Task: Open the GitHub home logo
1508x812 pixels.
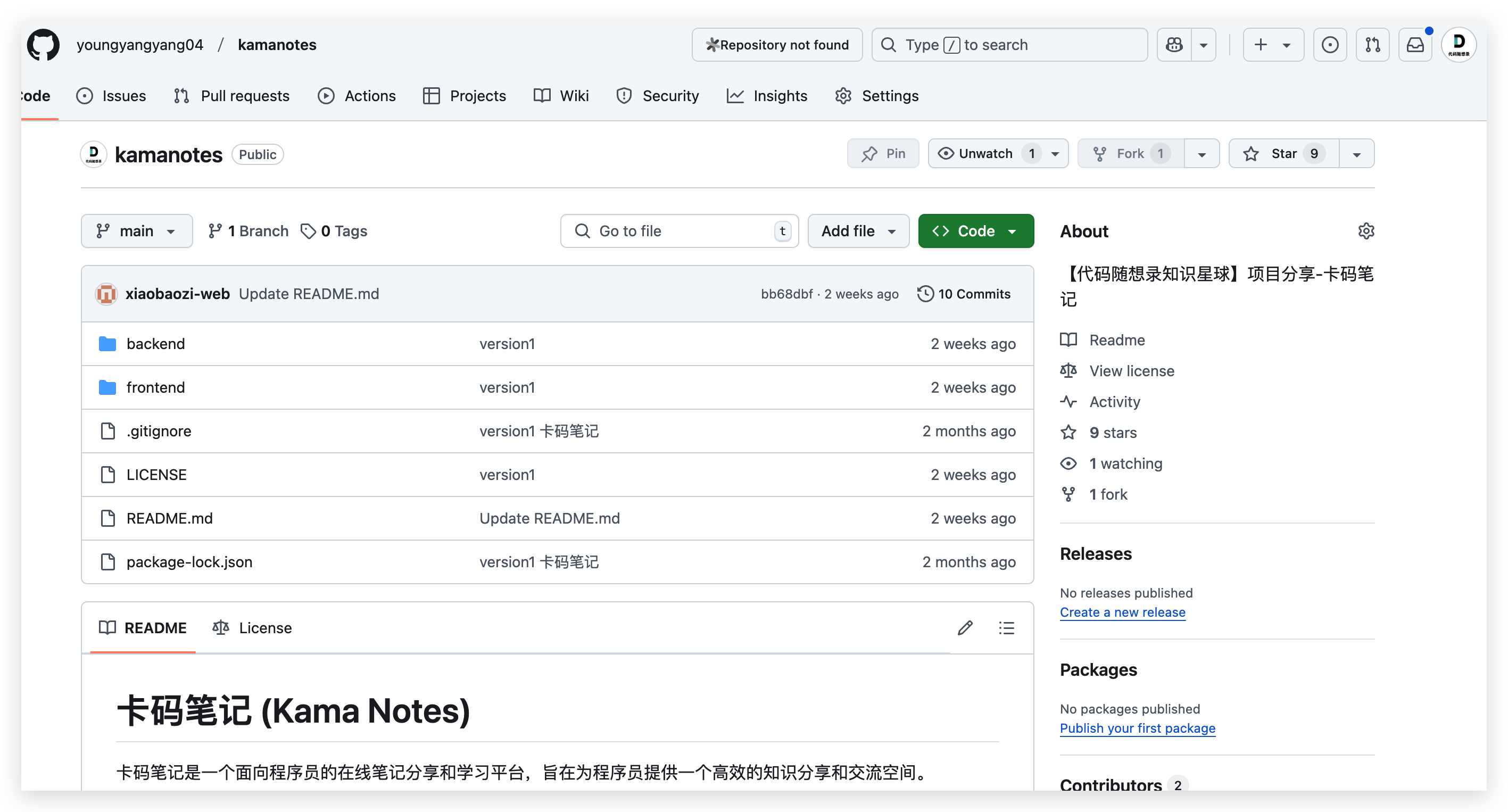Action: coord(43,45)
